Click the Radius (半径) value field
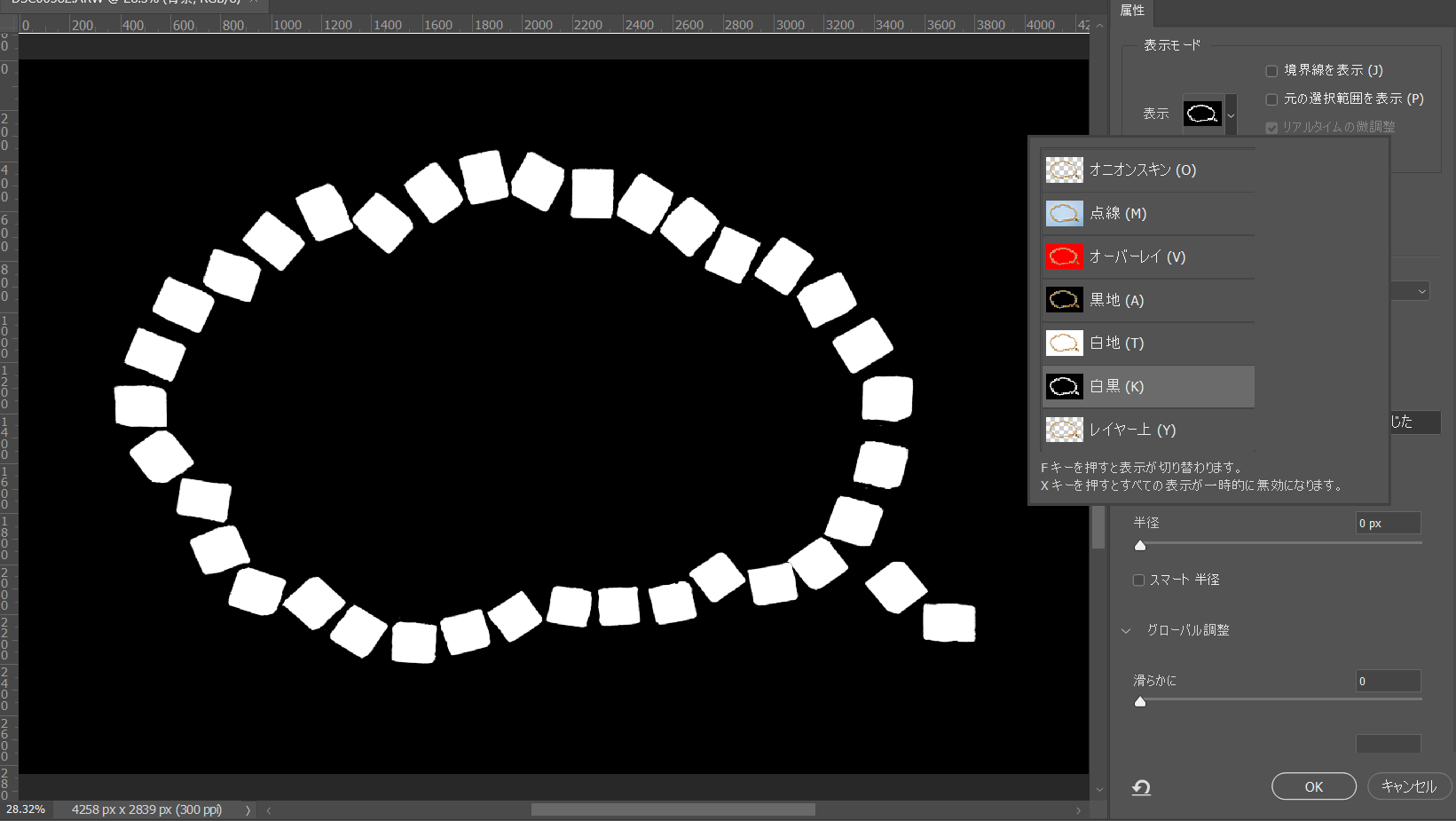The width and height of the screenshot is (1456, 821). coord(1388,523)
